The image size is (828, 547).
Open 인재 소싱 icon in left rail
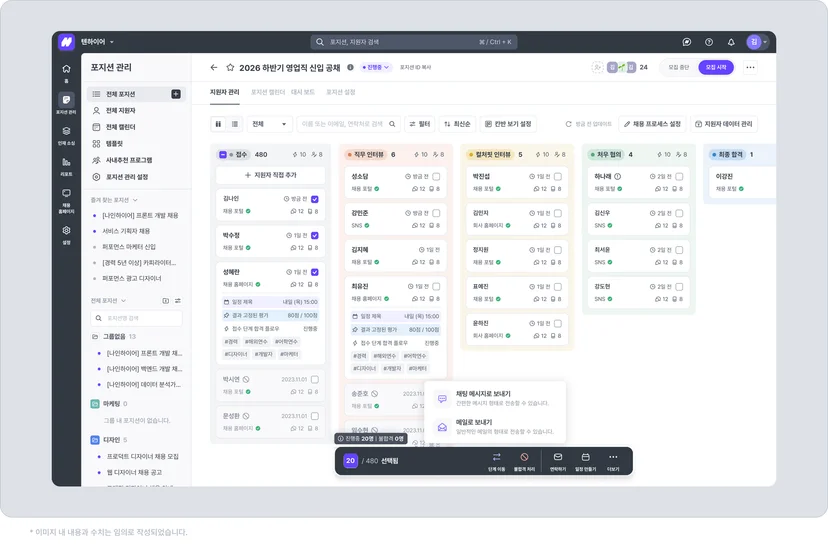tap(66, 131)
